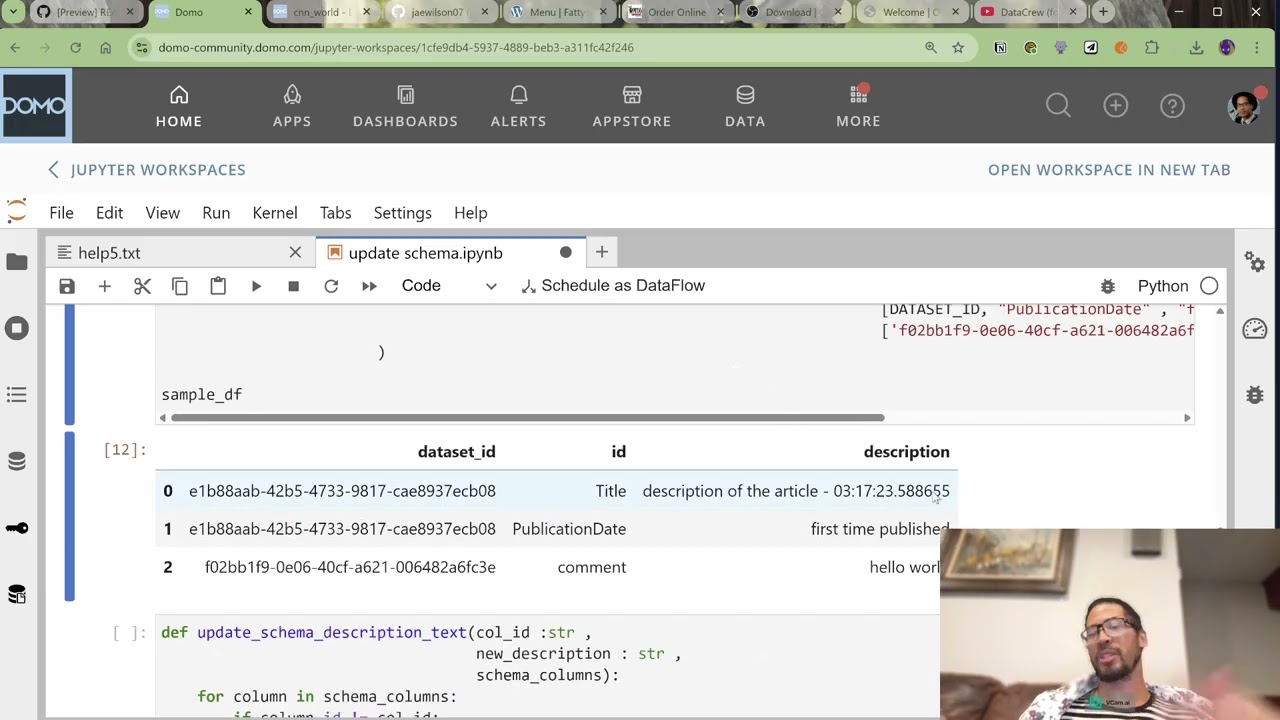Close the help5.txt tab
The width and height of the screenshot is (1280, 720).
[x=295, y=253]
